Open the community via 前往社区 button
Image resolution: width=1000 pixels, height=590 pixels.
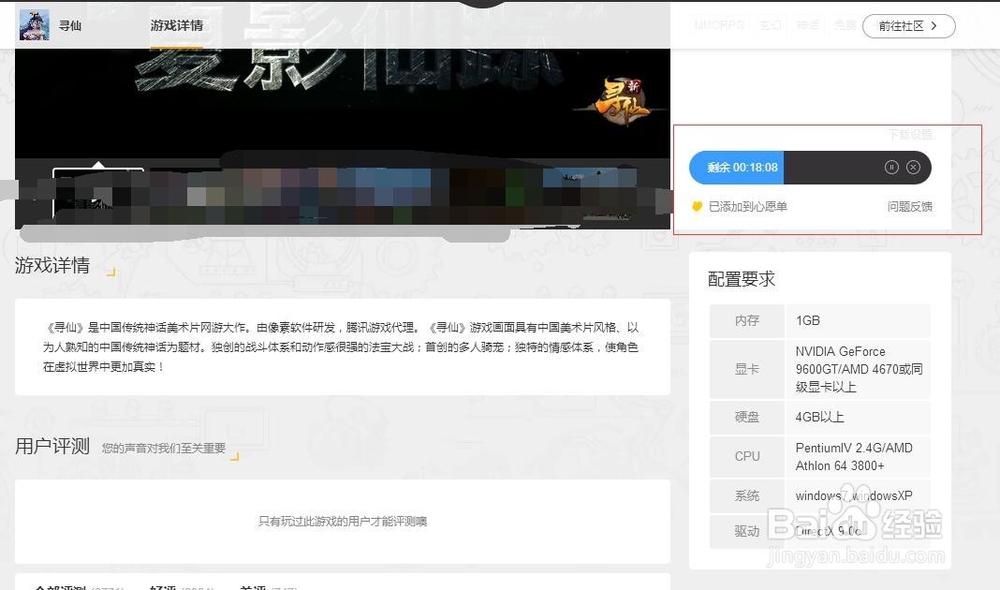pyautogui.click(x=908, y=26)
